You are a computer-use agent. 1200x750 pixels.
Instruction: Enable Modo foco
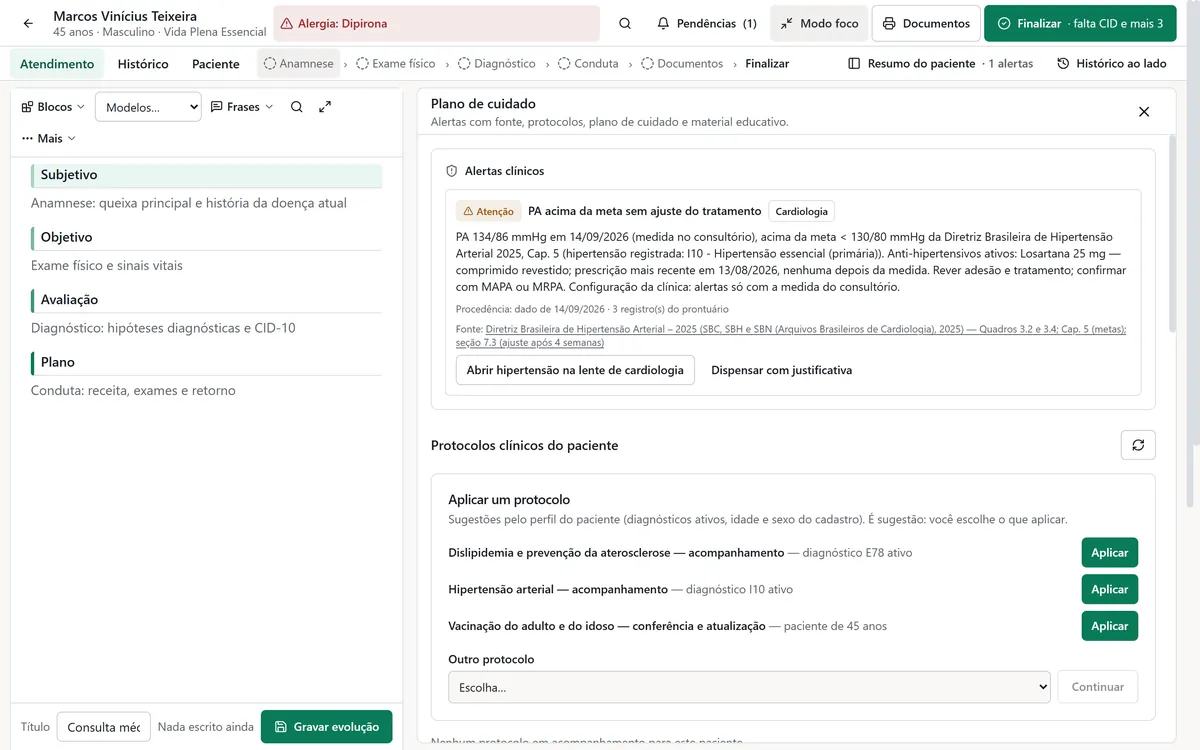[x=819, y=23]
